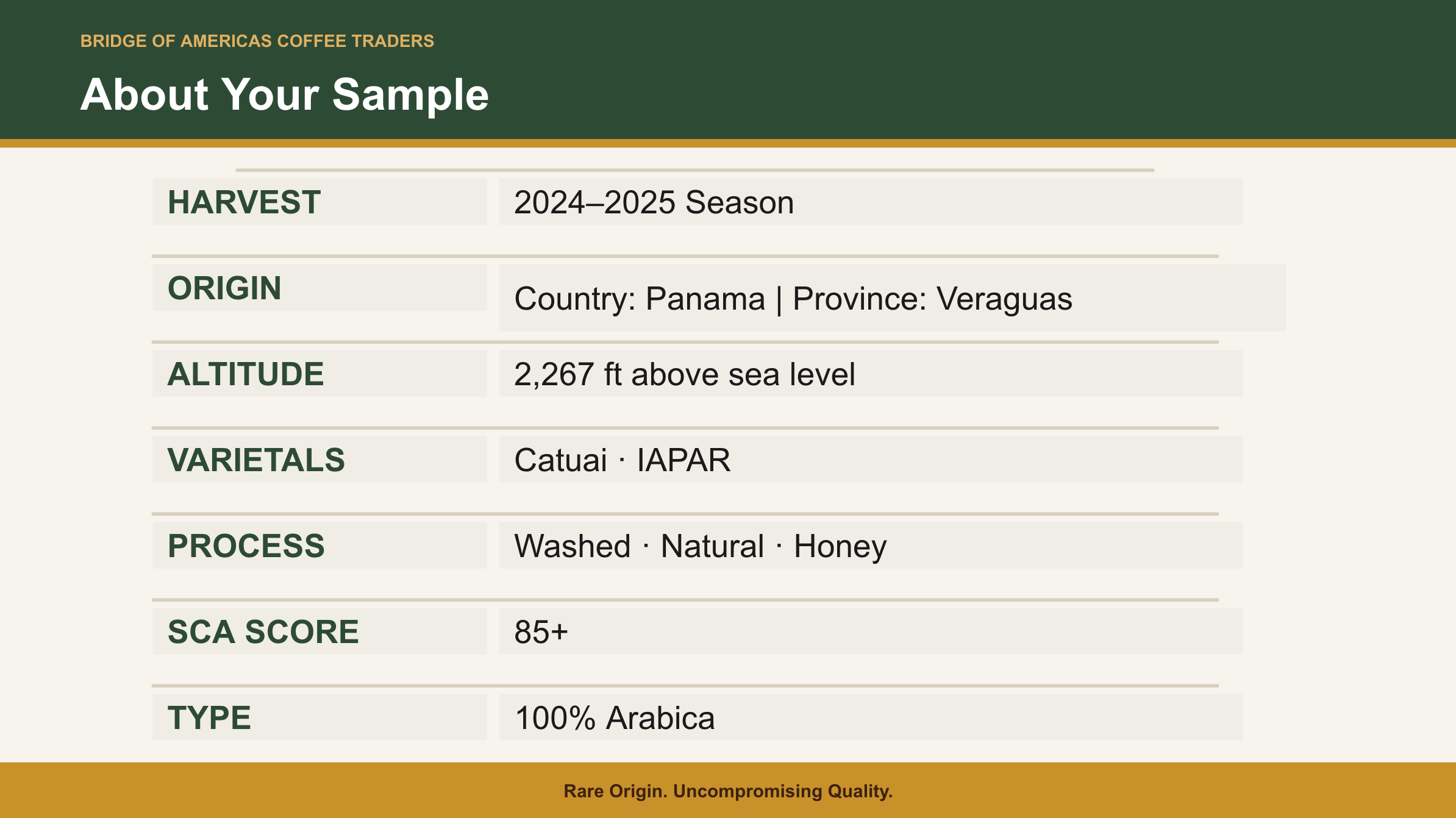1456x818 pixels.
Task: Click the 2,267 ft above sea level value
Action: (684, 374)
